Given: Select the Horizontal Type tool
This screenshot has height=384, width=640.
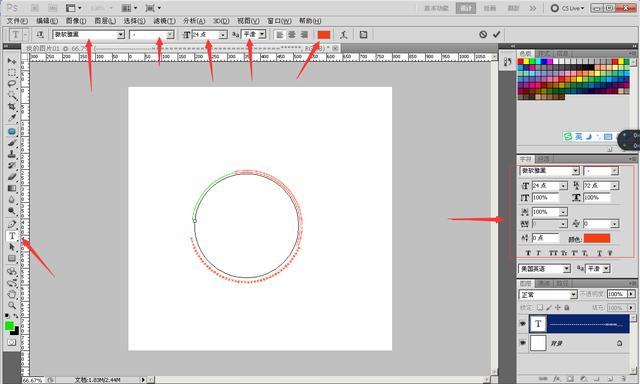Looking at the screenshot, I should point(12,236).
